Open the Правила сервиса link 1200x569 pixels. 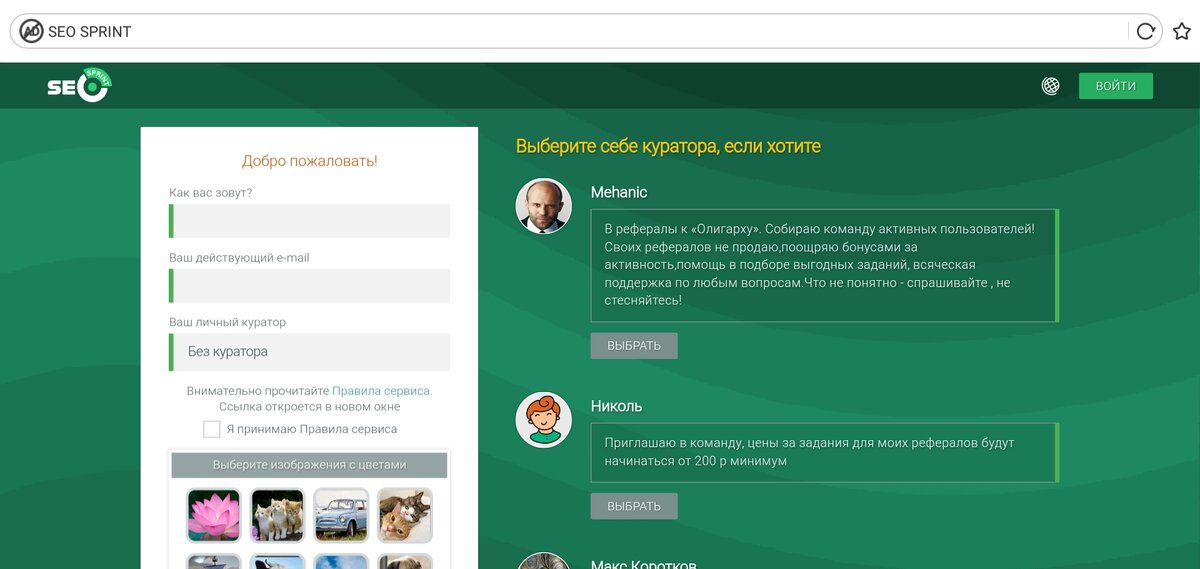(x=381, y=391)
